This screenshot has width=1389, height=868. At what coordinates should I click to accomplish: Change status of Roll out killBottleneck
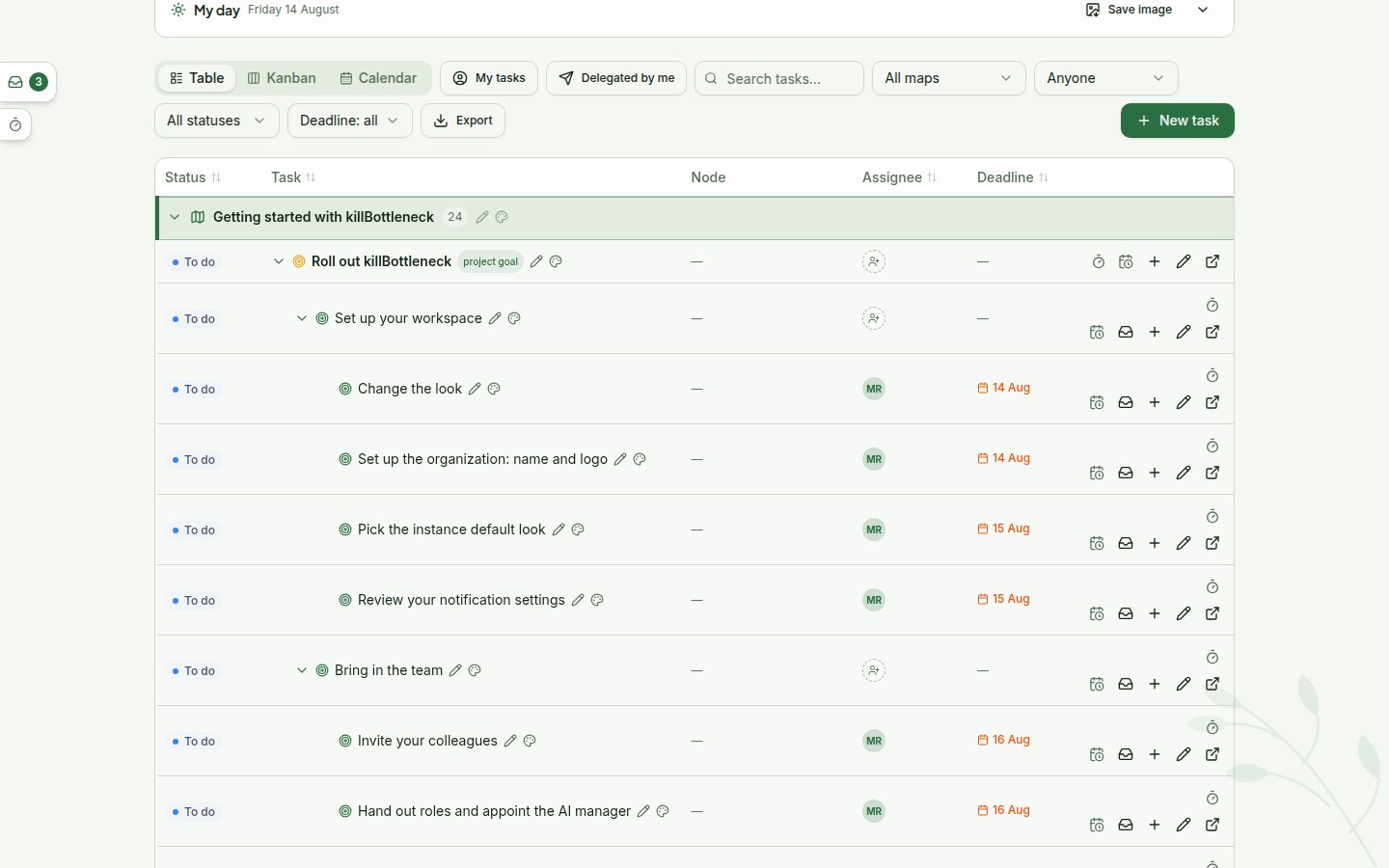193,262
